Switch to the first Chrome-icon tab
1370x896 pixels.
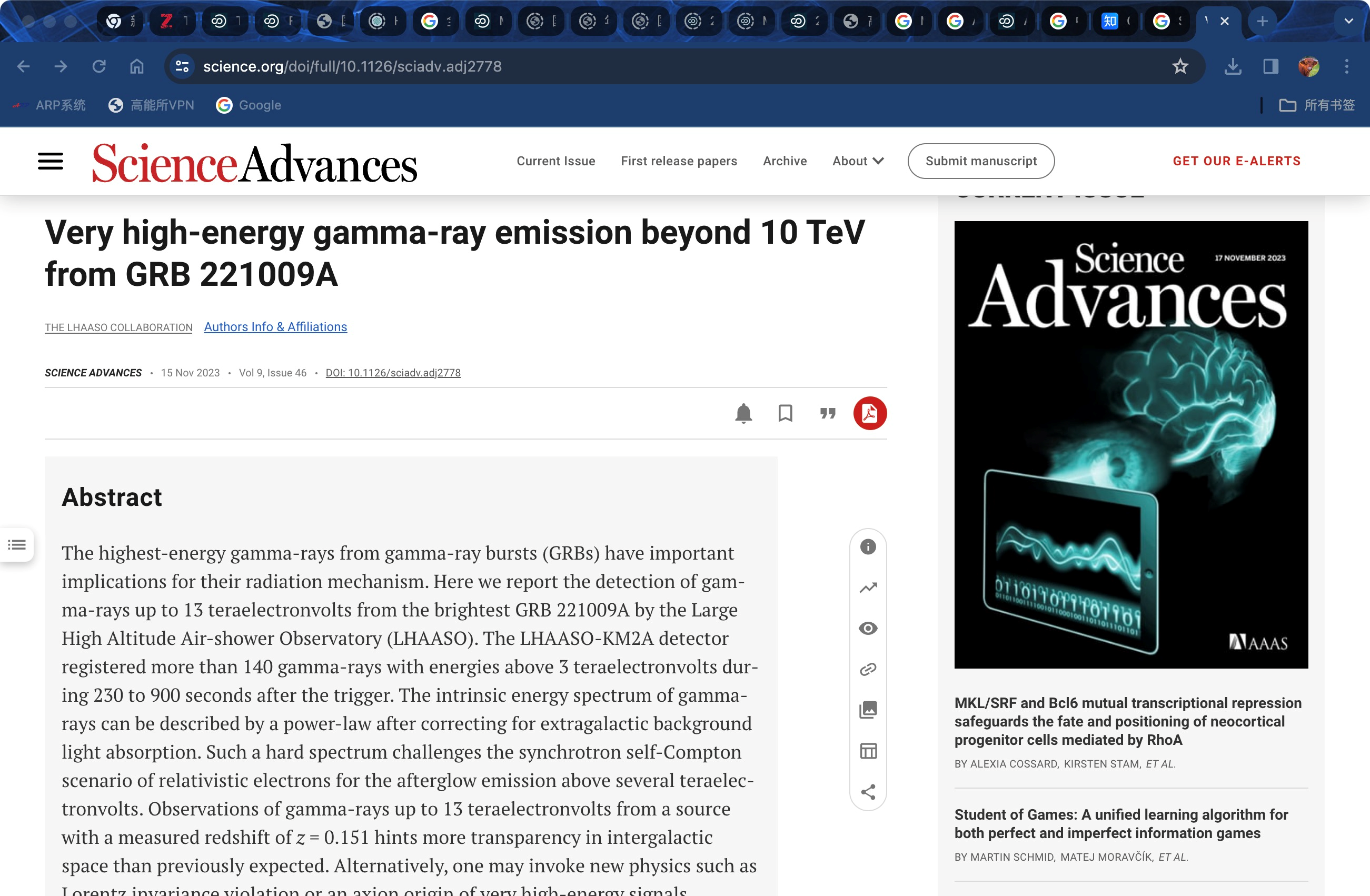120,21
